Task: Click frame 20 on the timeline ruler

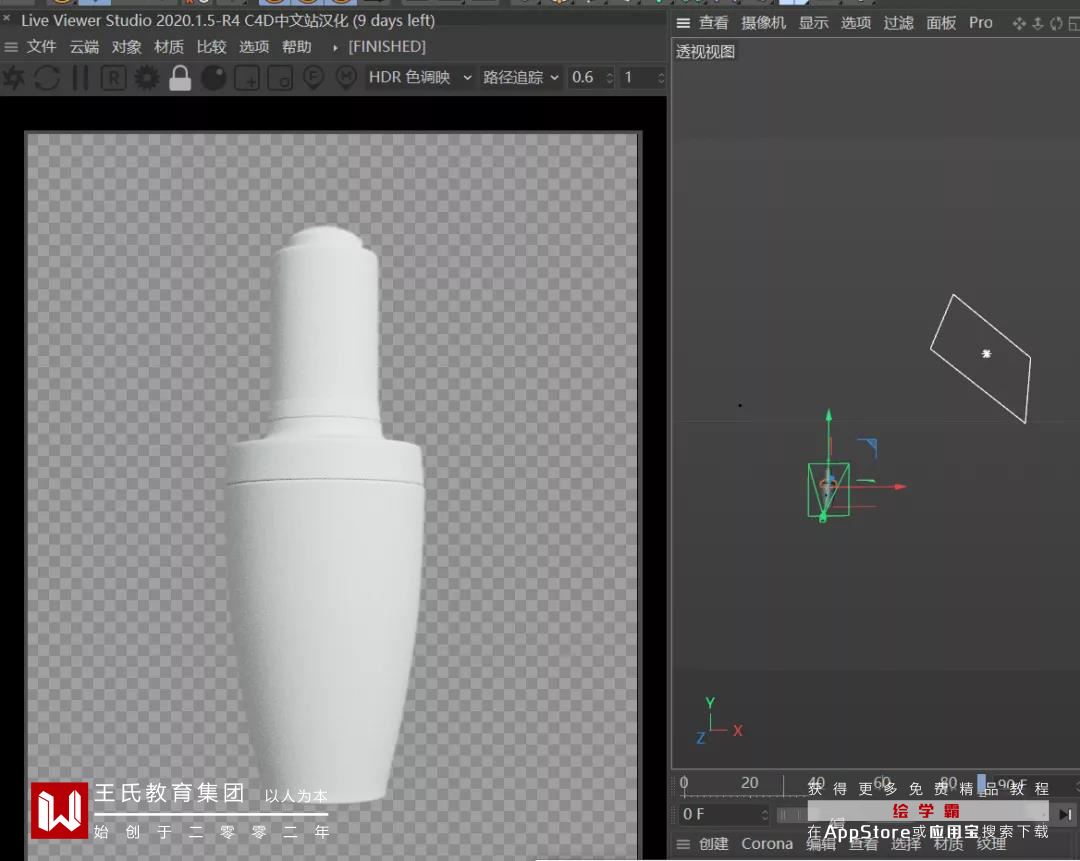Action: point(749,783)
